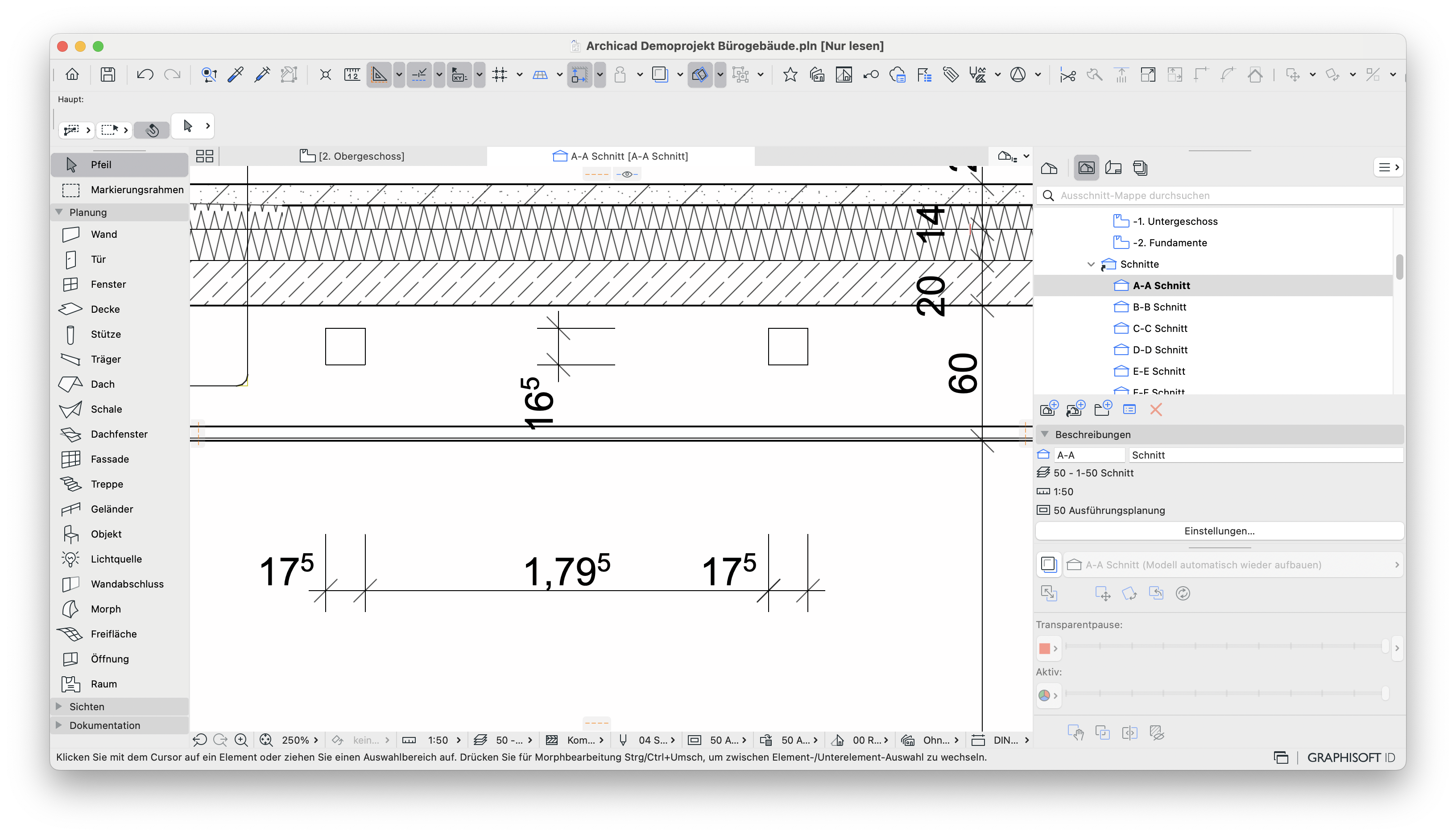Image resolution: width=1456 pixels, height=836 pixels.
Task: Pick up parameters with eyedropper icon
Action: click(236, 74)
